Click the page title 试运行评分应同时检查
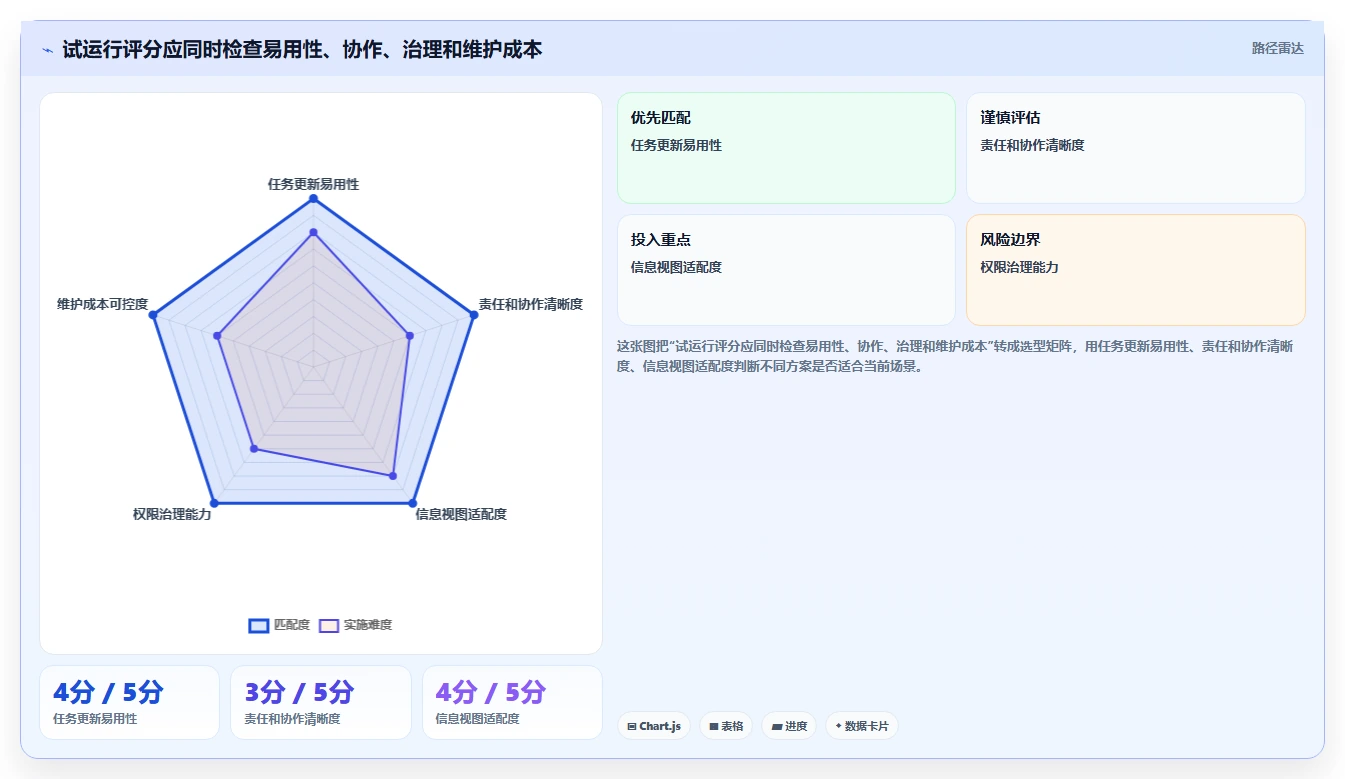The width and height of the screenshot is (1345, 779). (x=302, y=50)
